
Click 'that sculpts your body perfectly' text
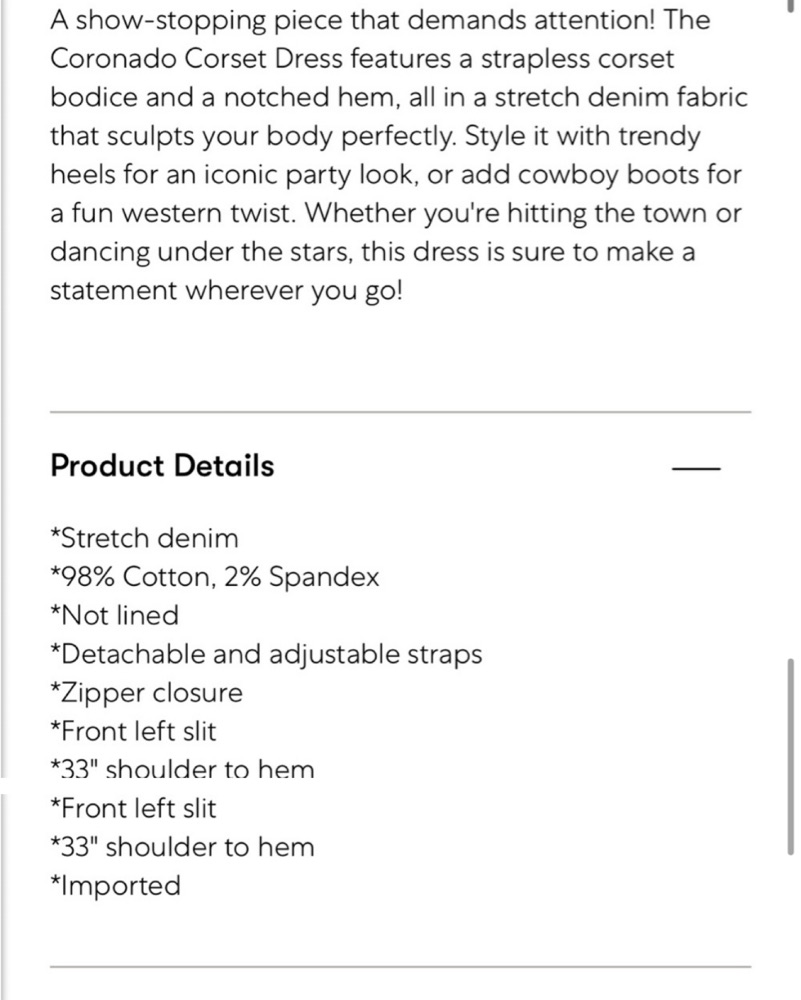[253, 136]
